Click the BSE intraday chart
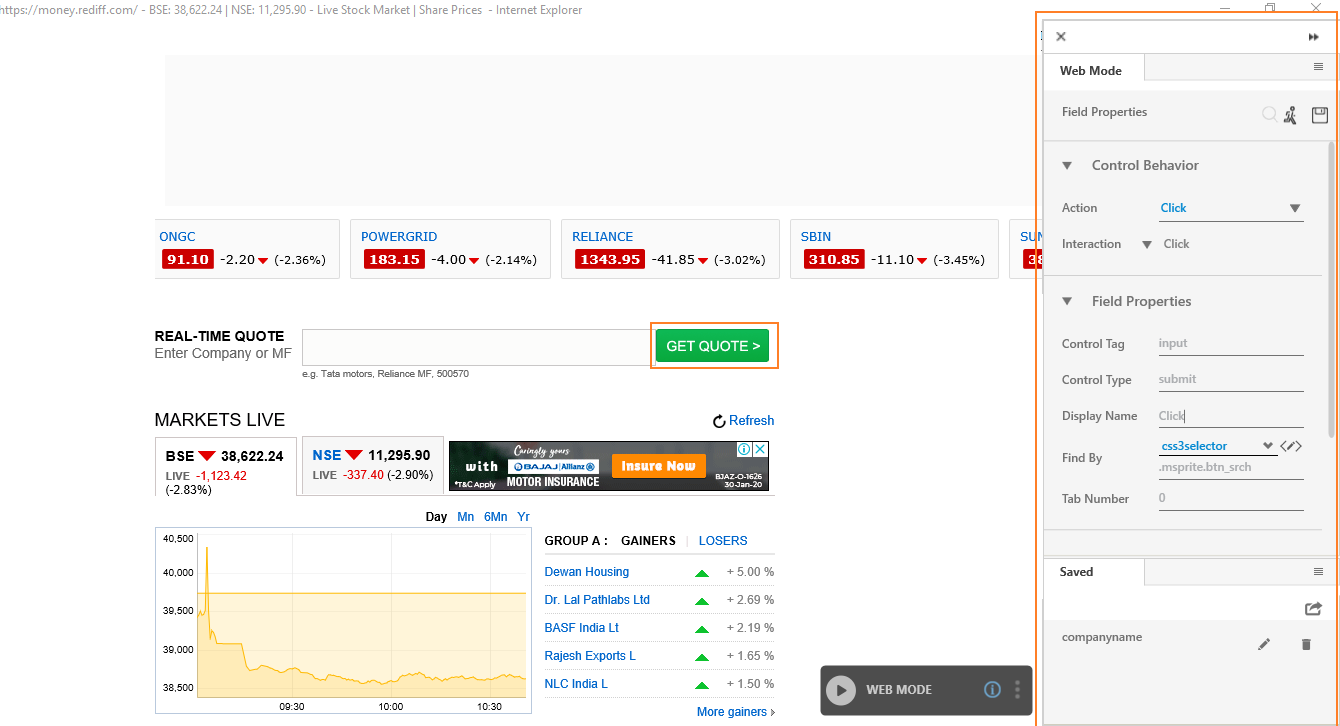The width and height of the screenshot is (1340, 726). click(343, 622)
